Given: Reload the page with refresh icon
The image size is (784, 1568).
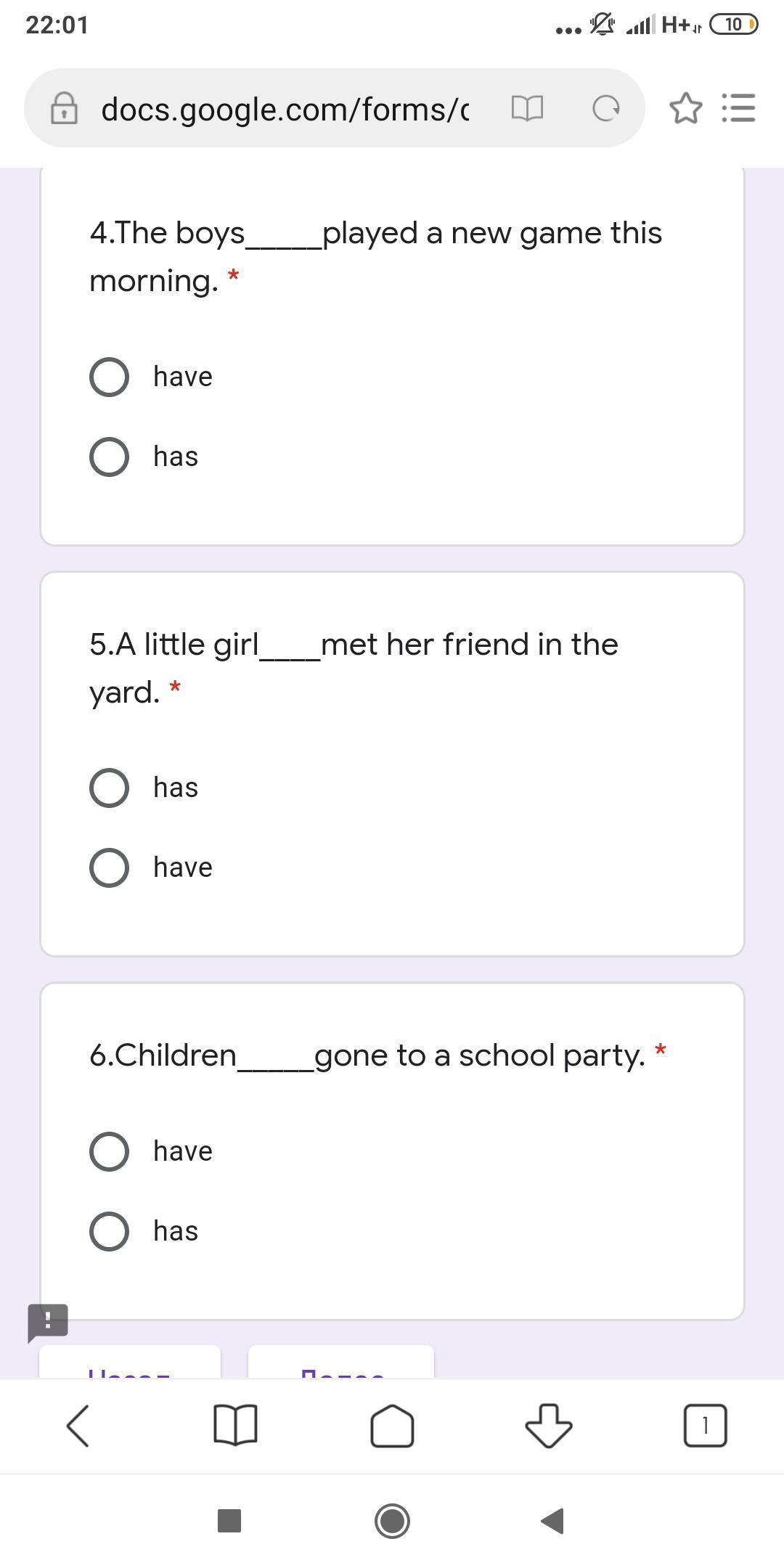Looking at the screenshot, I should (x=606, y=109).
